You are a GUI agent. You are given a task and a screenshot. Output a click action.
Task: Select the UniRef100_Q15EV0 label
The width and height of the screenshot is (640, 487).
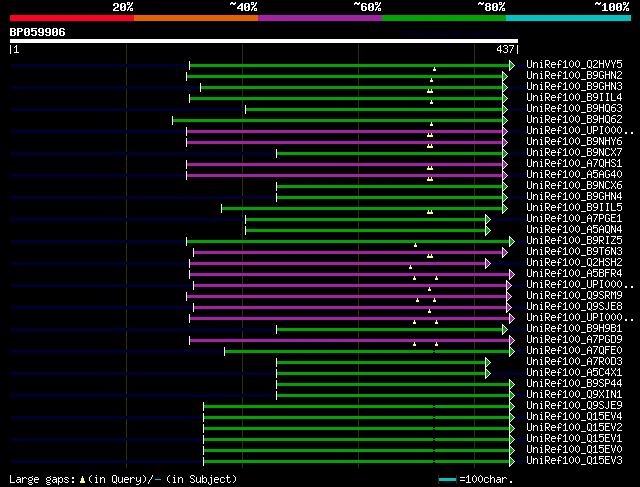tap(574, 450)
